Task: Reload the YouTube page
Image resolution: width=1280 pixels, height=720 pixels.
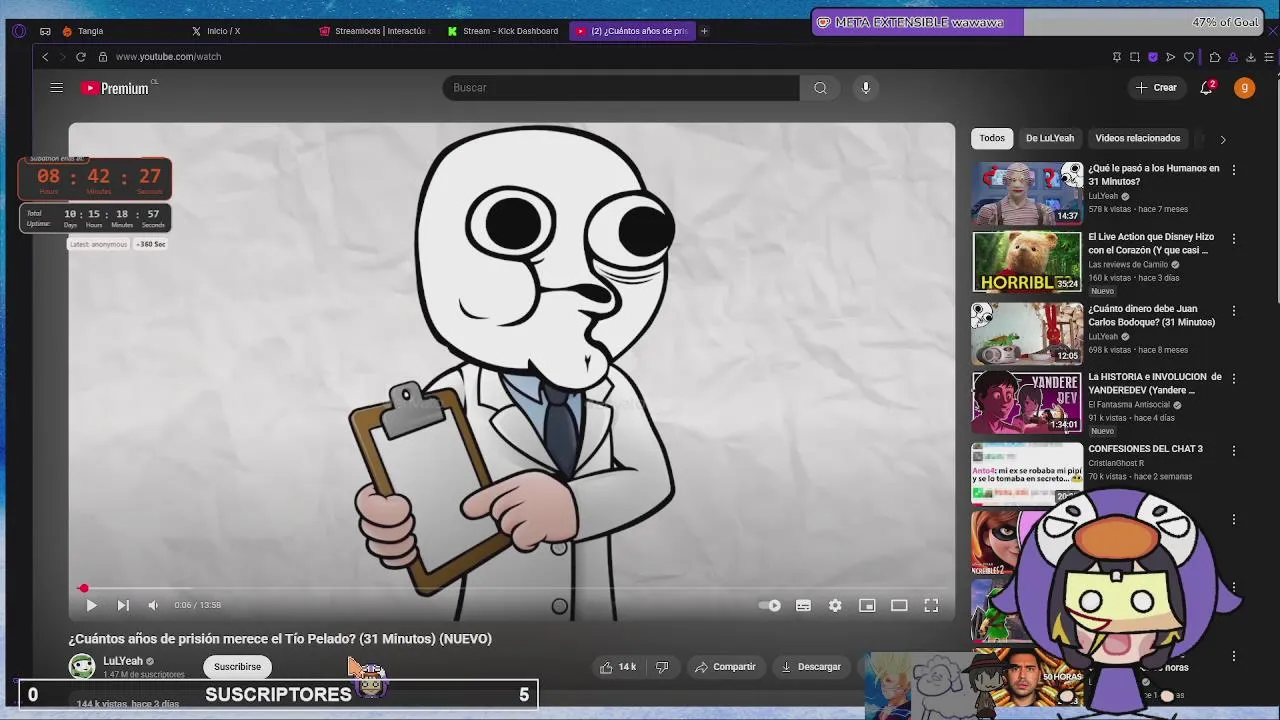Action: click(x=81, y=57)
